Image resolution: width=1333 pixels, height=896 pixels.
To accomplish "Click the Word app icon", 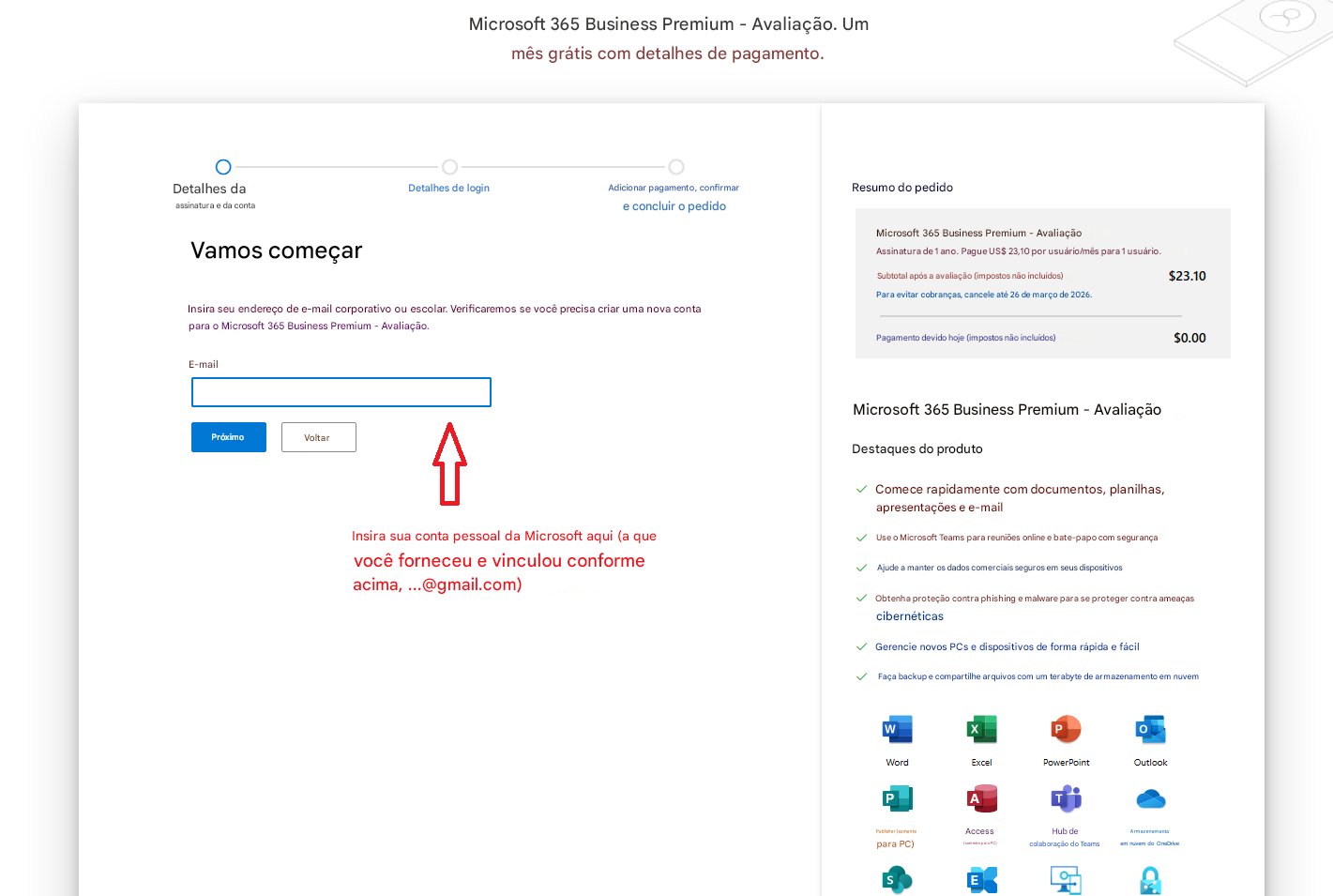I will click(x=898, y=729).
